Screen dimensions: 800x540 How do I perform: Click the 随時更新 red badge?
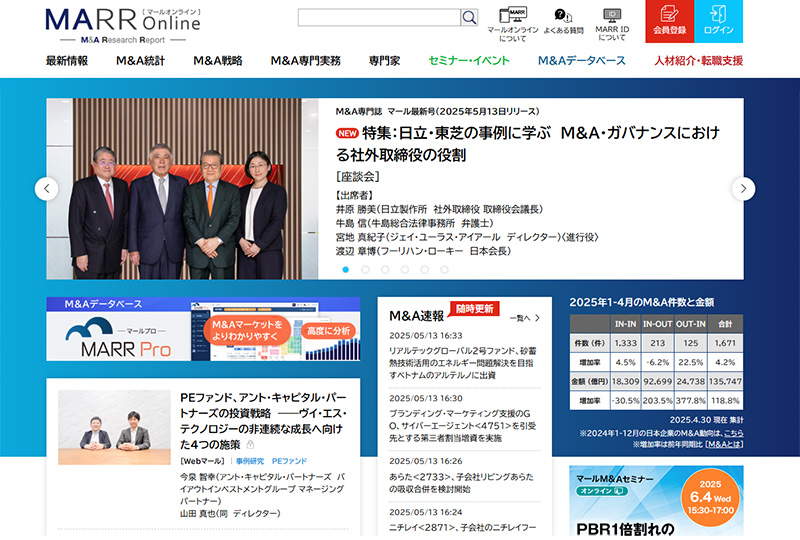click(x=474, y=309)
